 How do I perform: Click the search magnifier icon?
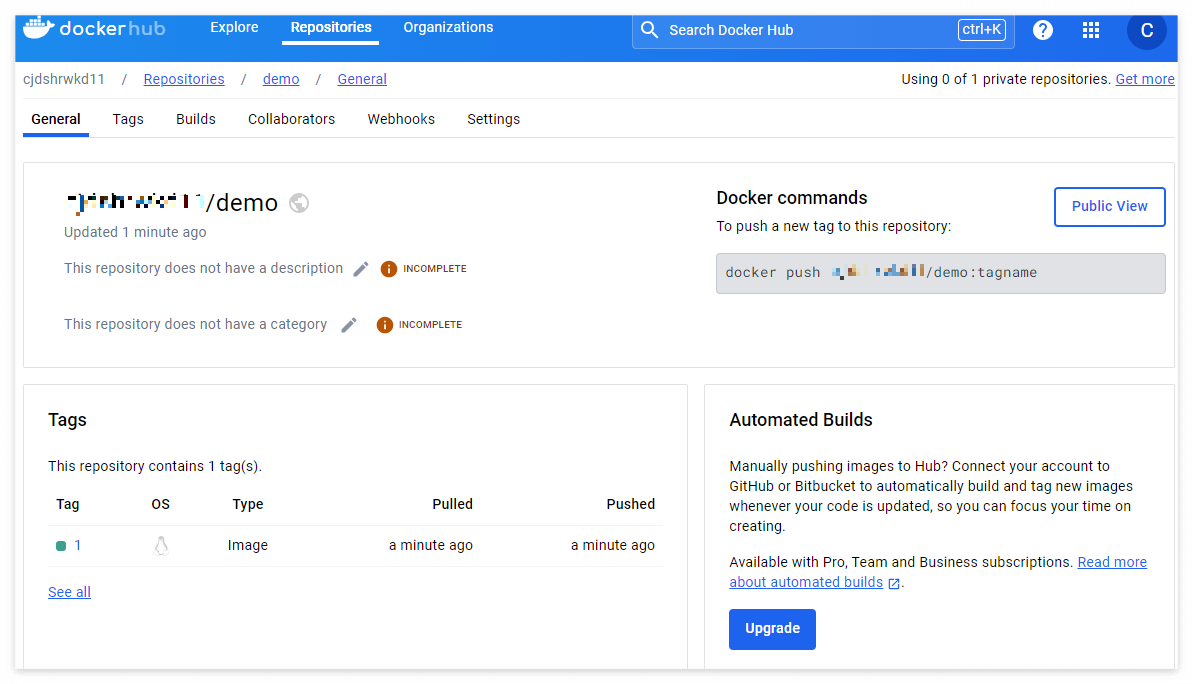click(x=649, y=30)
